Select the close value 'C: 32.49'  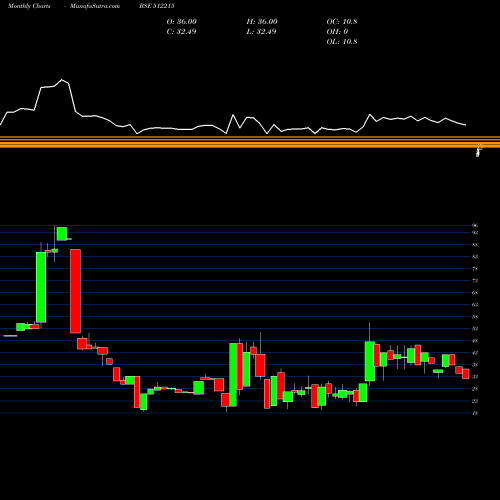[x=181, y=32]
